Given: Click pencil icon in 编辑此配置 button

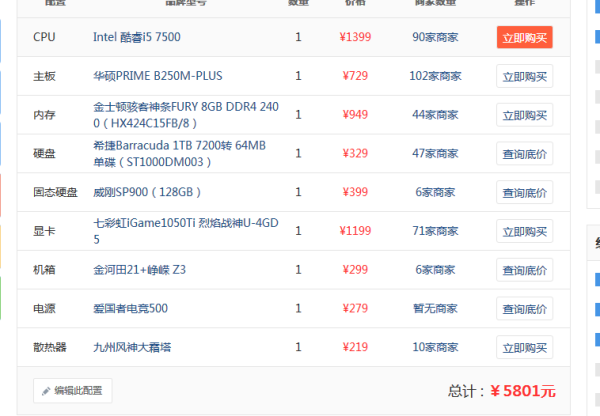Looking at the screenshot, I should click(46, 391).
